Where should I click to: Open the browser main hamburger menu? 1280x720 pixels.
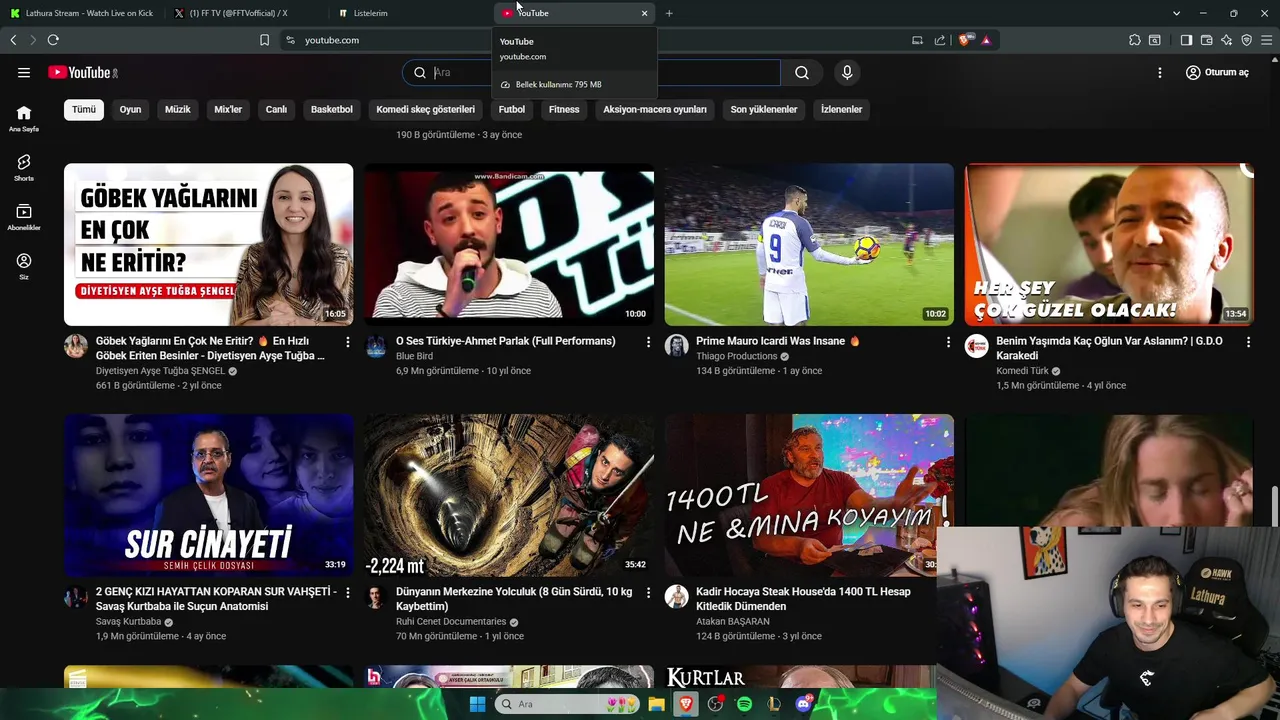[x=1266, y=40]
